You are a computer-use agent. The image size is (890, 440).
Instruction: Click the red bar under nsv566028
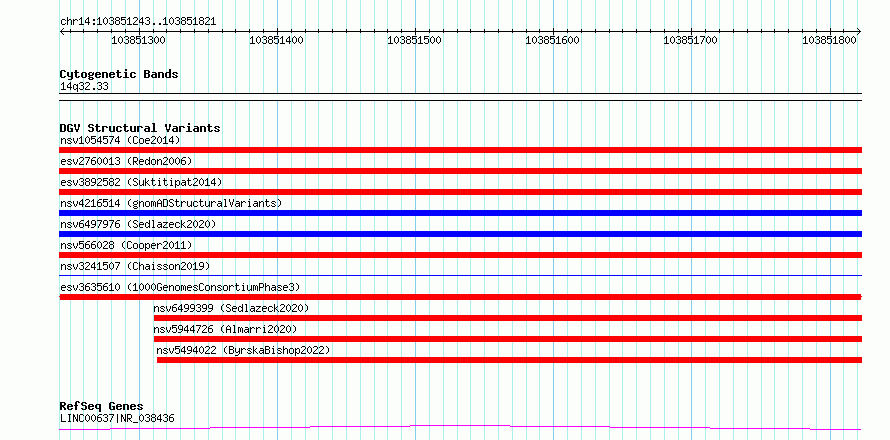point(461,255)
